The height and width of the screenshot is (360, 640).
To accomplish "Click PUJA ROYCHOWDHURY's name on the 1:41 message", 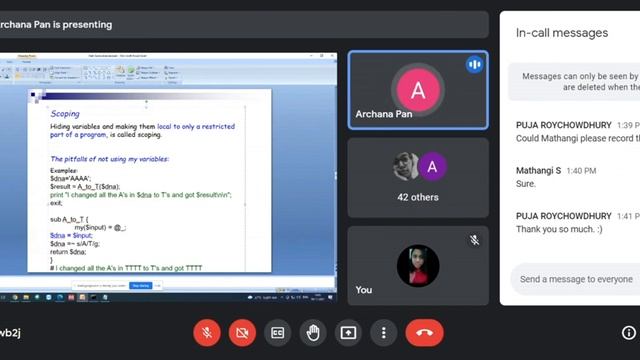I will point(564,216).
